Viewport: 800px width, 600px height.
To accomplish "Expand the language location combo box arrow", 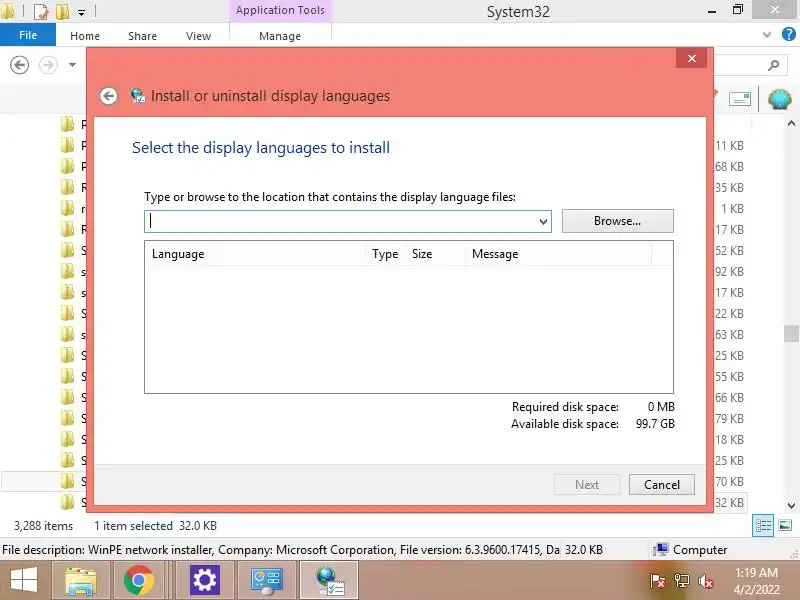I will click(543, 221).
